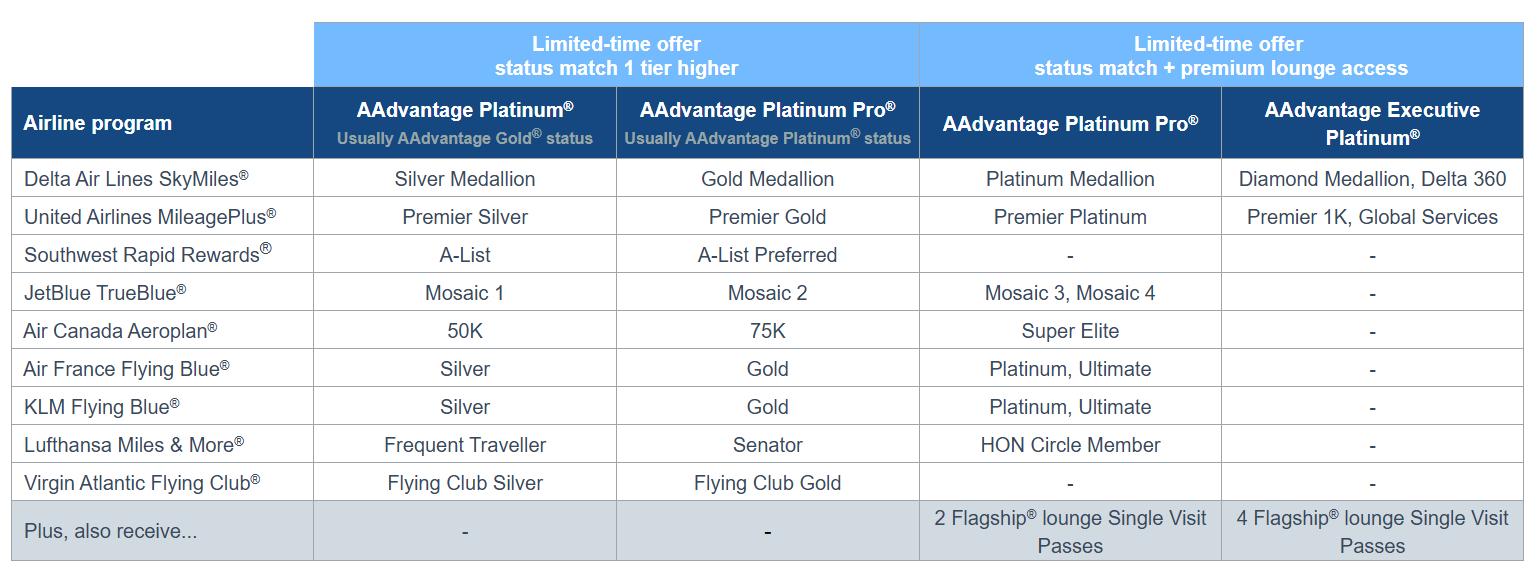
Task: Select the HON Circle Member cell
Action: (1070, 445)
